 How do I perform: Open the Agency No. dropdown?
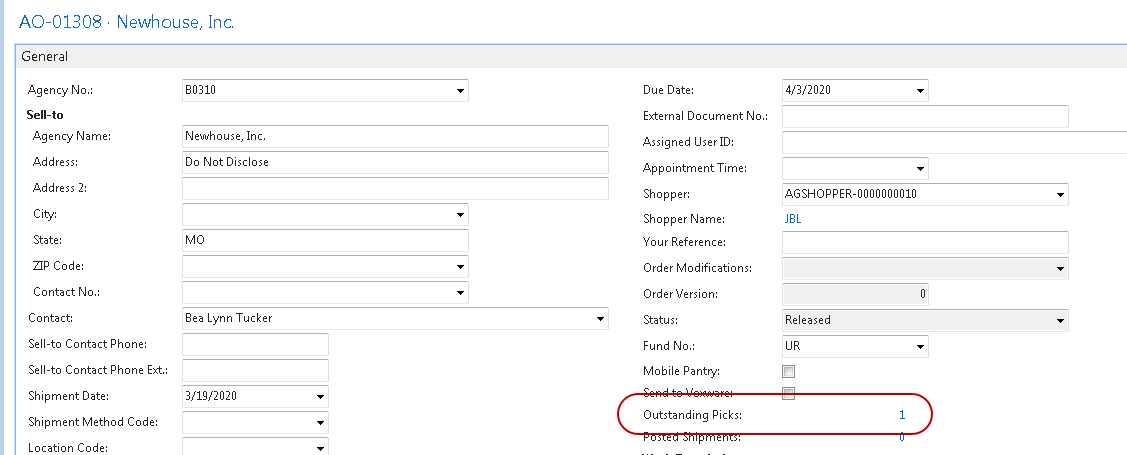pyautogui.click(x=458, y=91)
